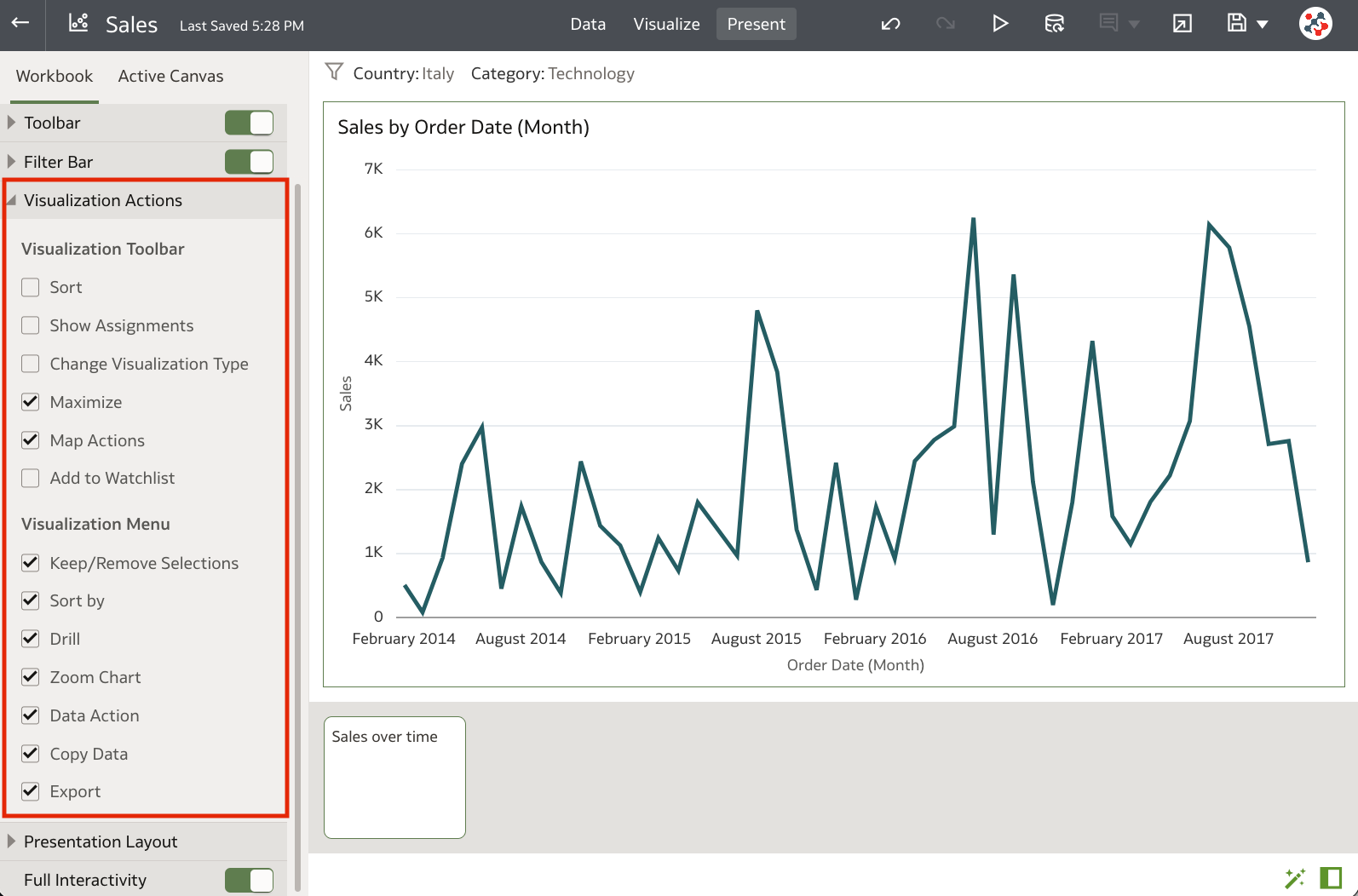
Task: Uncheck Keep/Remove Selections
Action: 31,563
